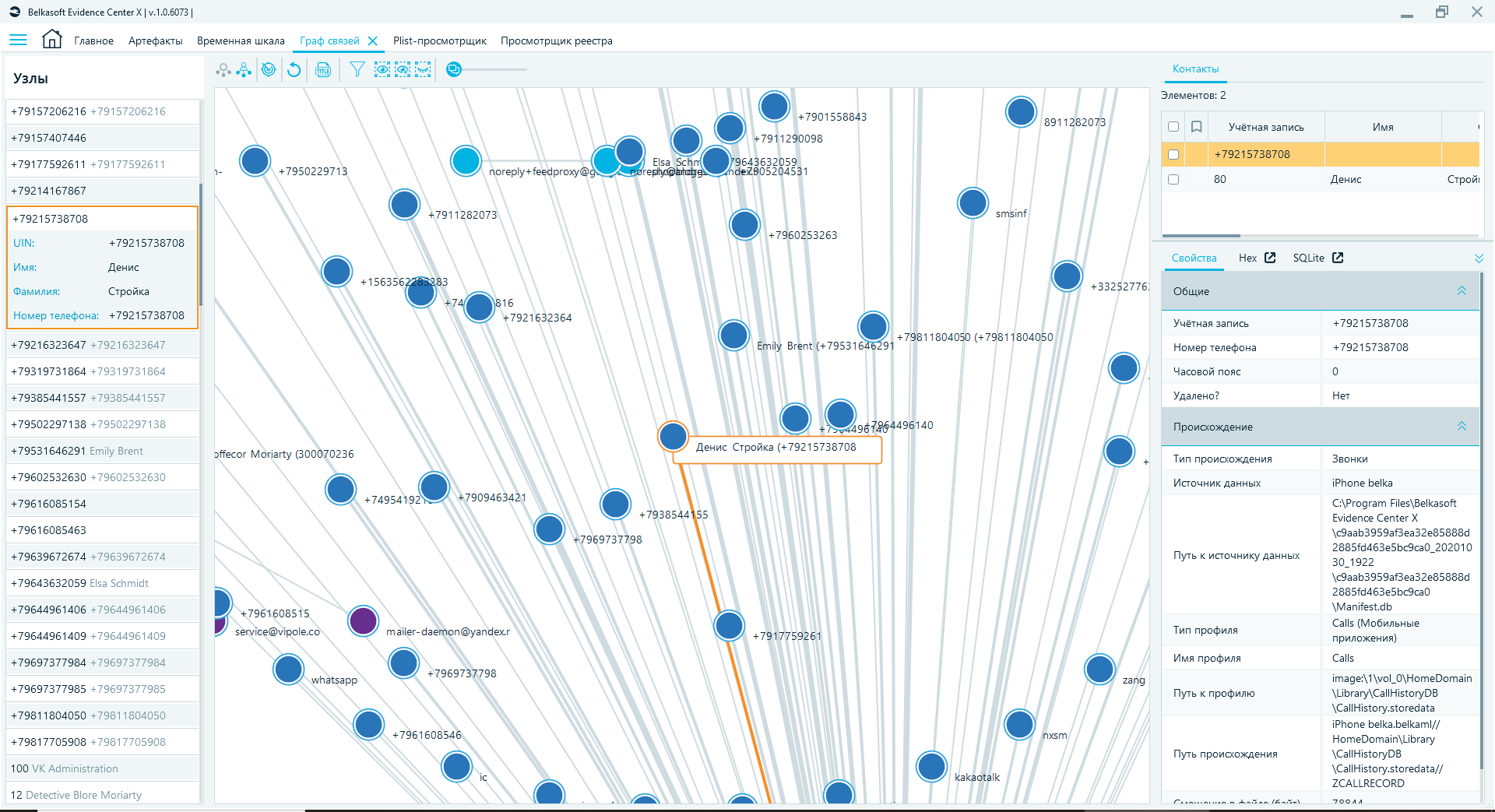Select node Elsa Schmidt in list
Viewport: 1495px width, 812px height.
coord(102,583)
